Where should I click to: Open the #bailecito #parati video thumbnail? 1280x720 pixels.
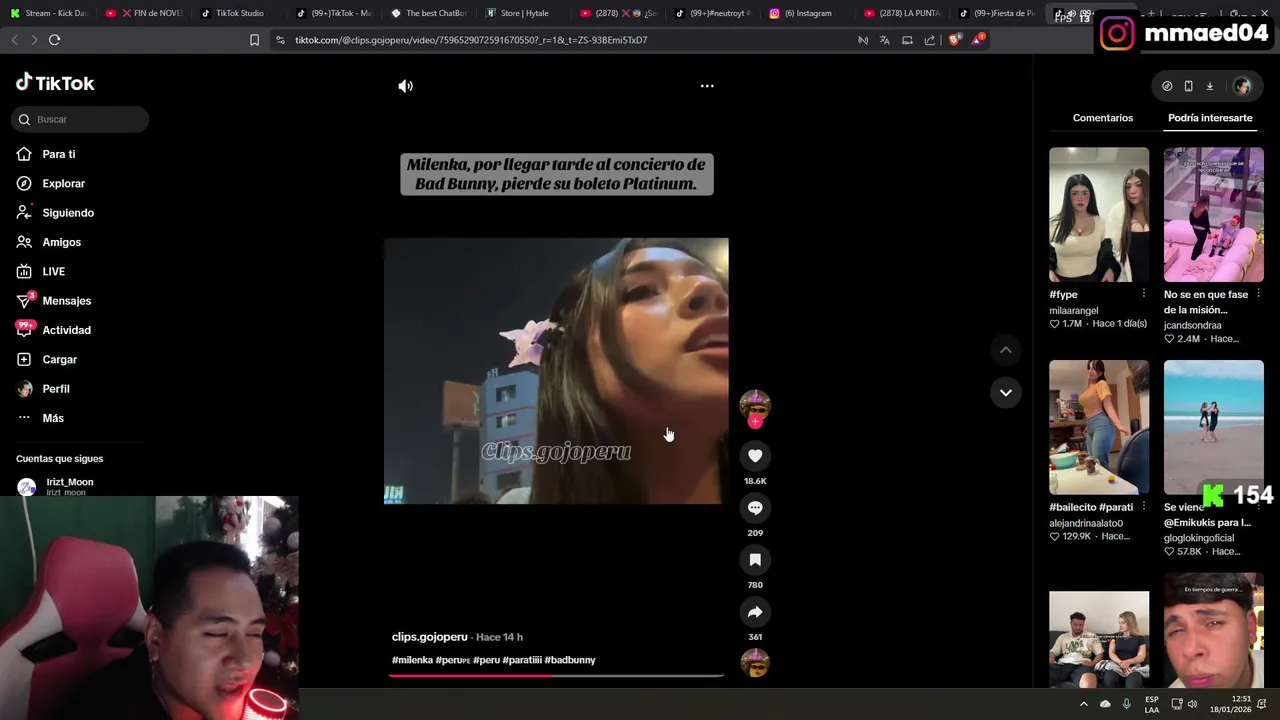point(1099,427)
